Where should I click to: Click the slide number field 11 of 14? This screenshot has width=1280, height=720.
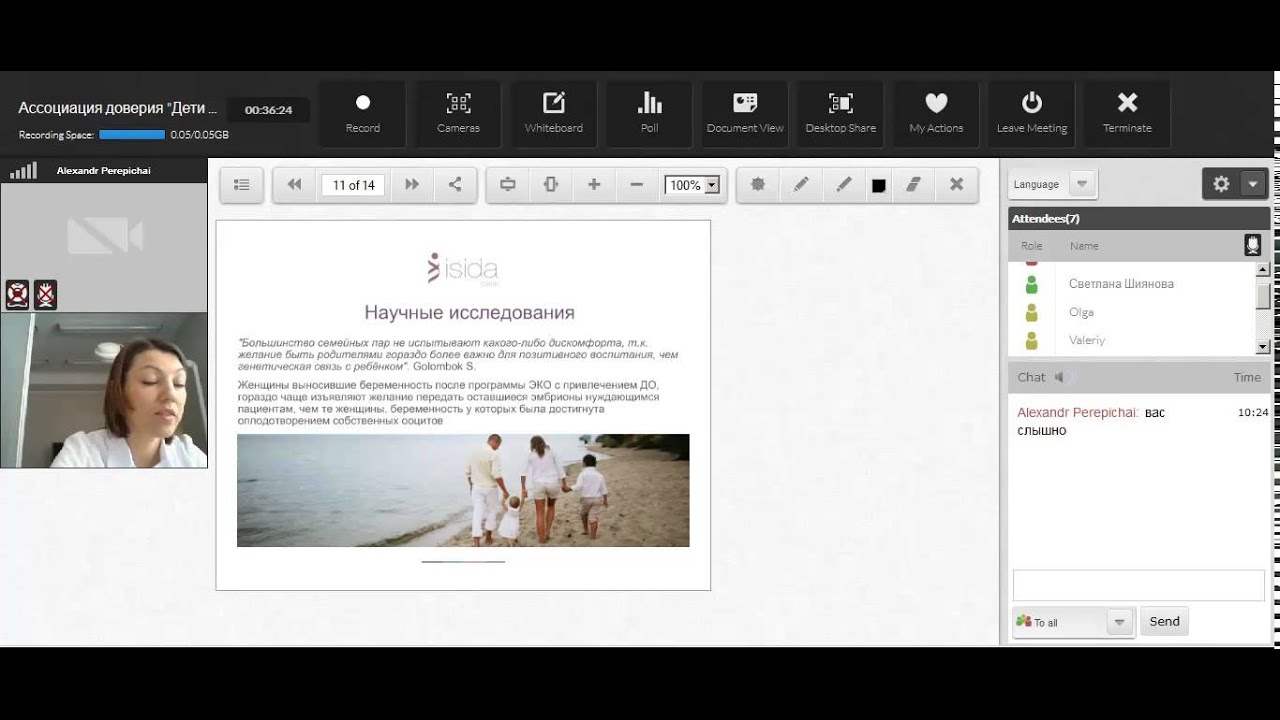click(353, 185)
